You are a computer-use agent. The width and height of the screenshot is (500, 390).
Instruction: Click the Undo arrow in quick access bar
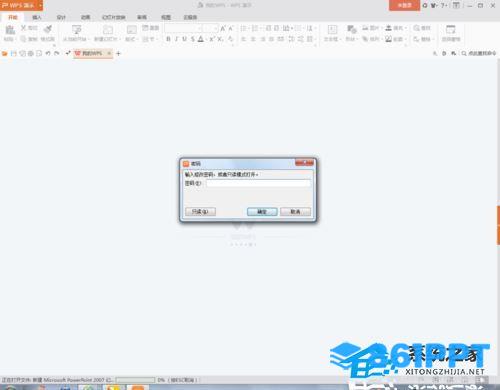(48, 53)
